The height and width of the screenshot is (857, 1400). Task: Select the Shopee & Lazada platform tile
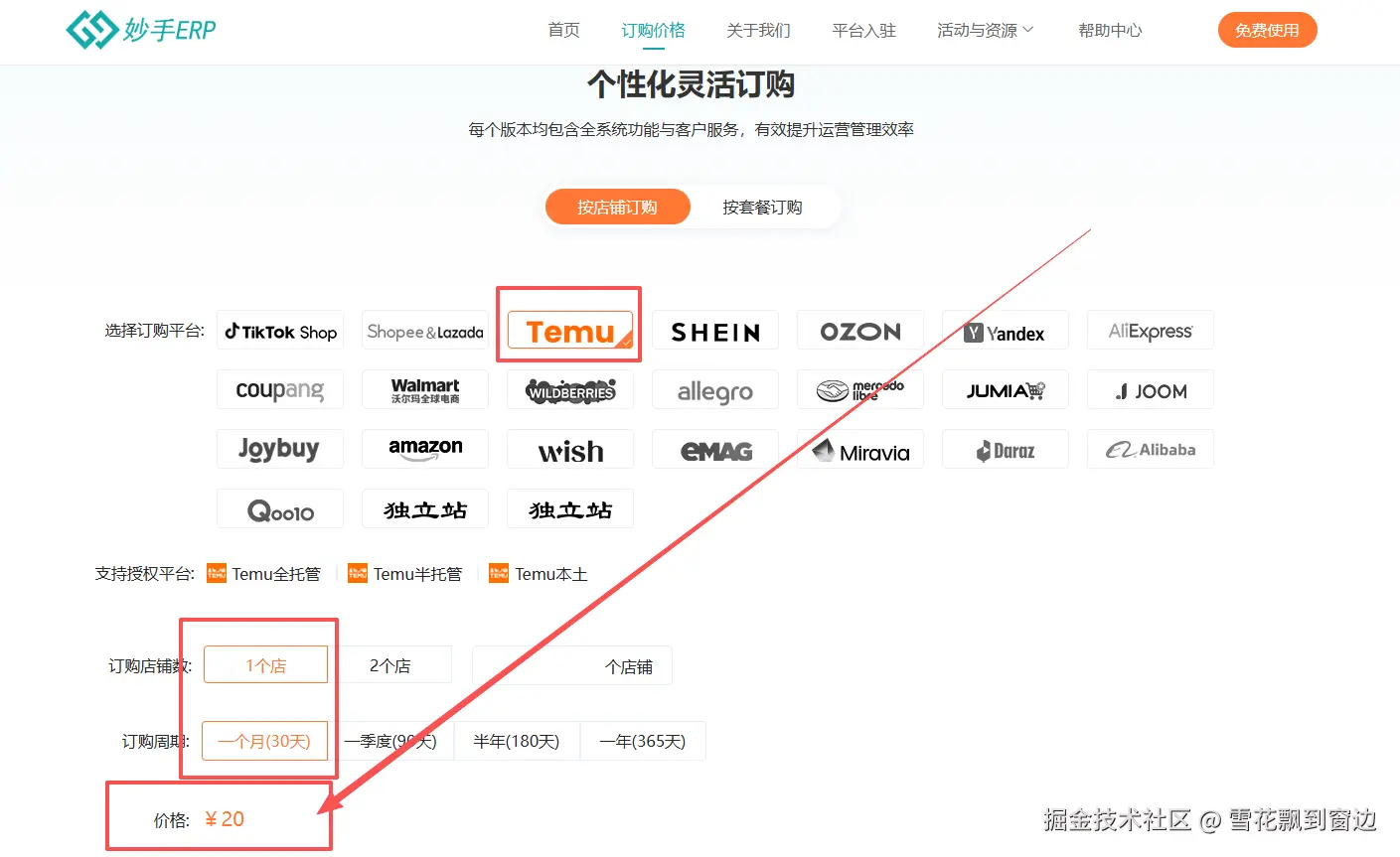click(x=425, y=332)
